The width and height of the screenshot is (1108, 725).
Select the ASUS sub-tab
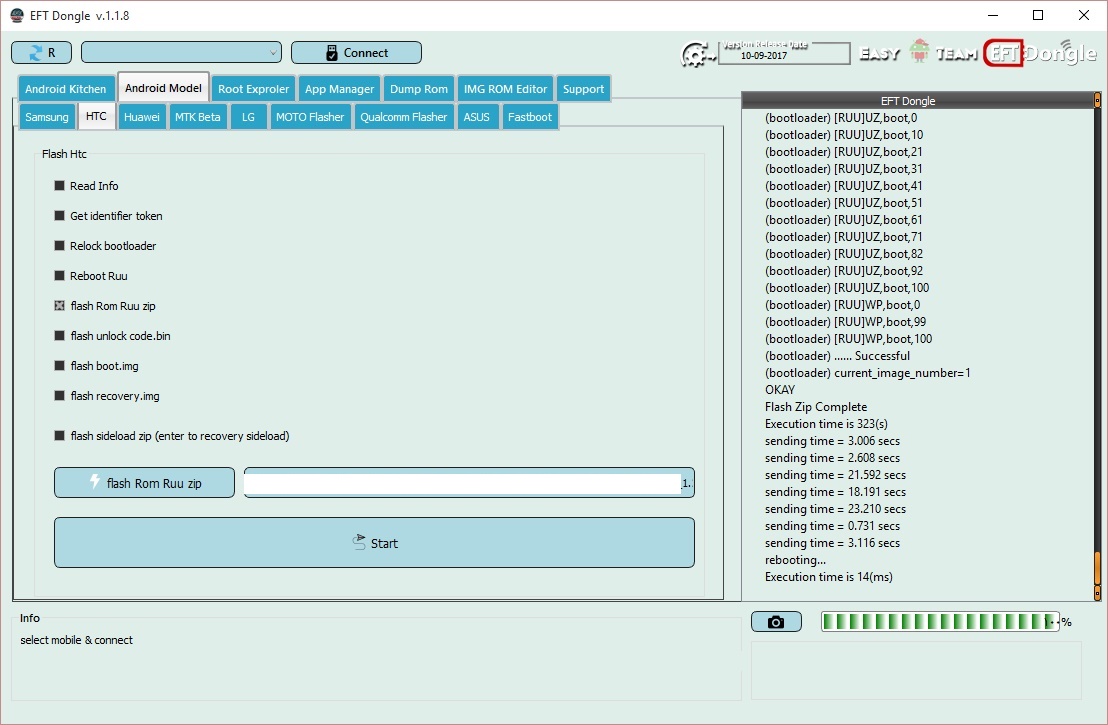click(x=476, y=117)
